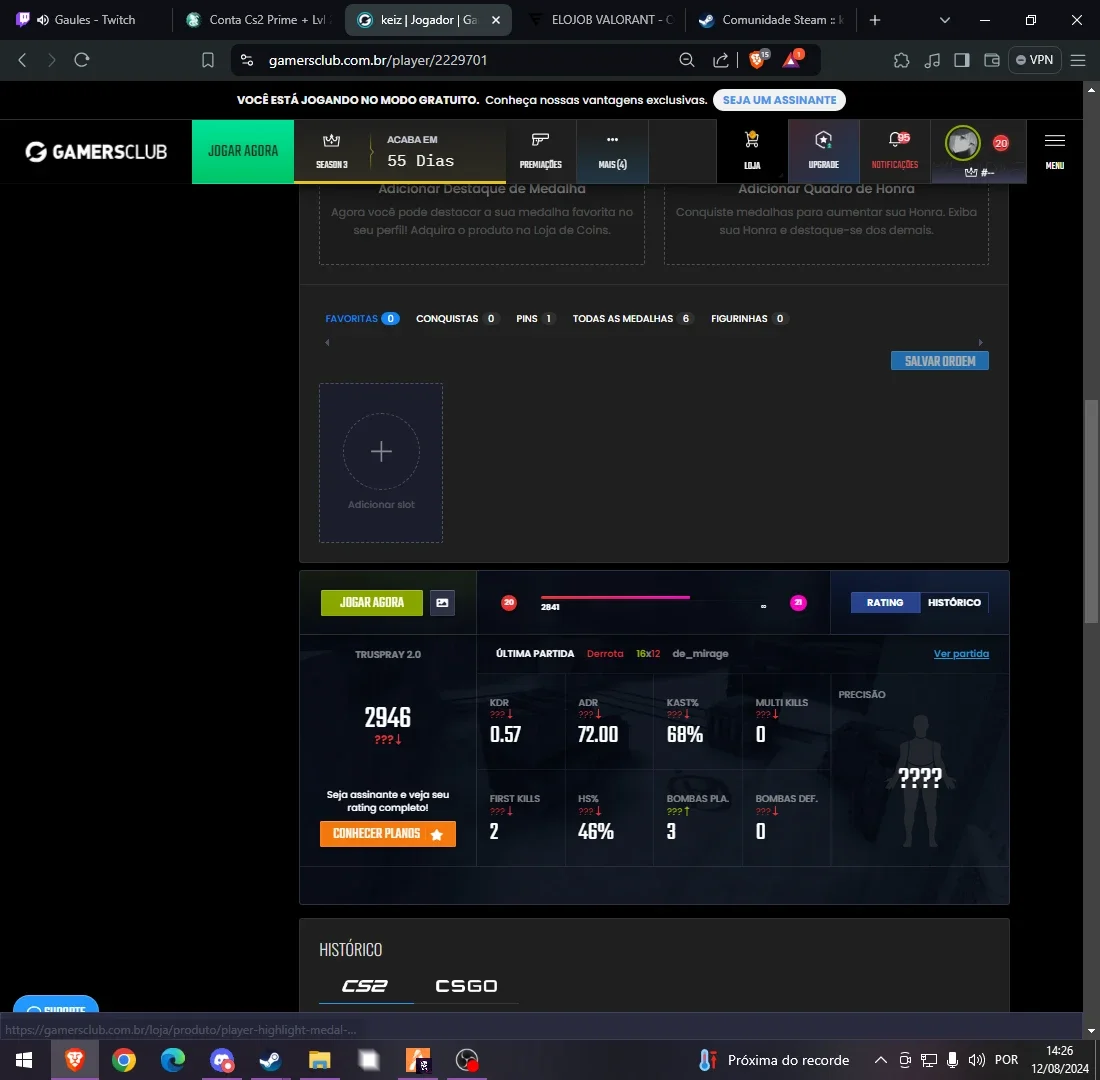Open the Brave Wallet icon

(991, 60)
